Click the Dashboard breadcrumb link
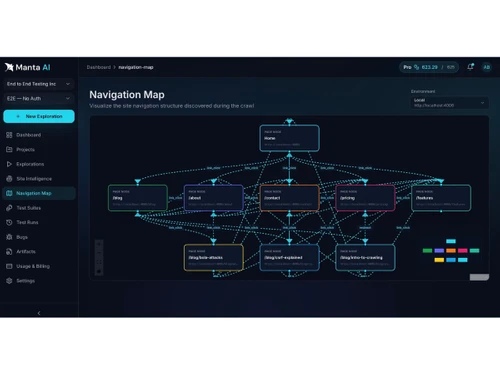This screenshot has height=375, width=500. 99,67
